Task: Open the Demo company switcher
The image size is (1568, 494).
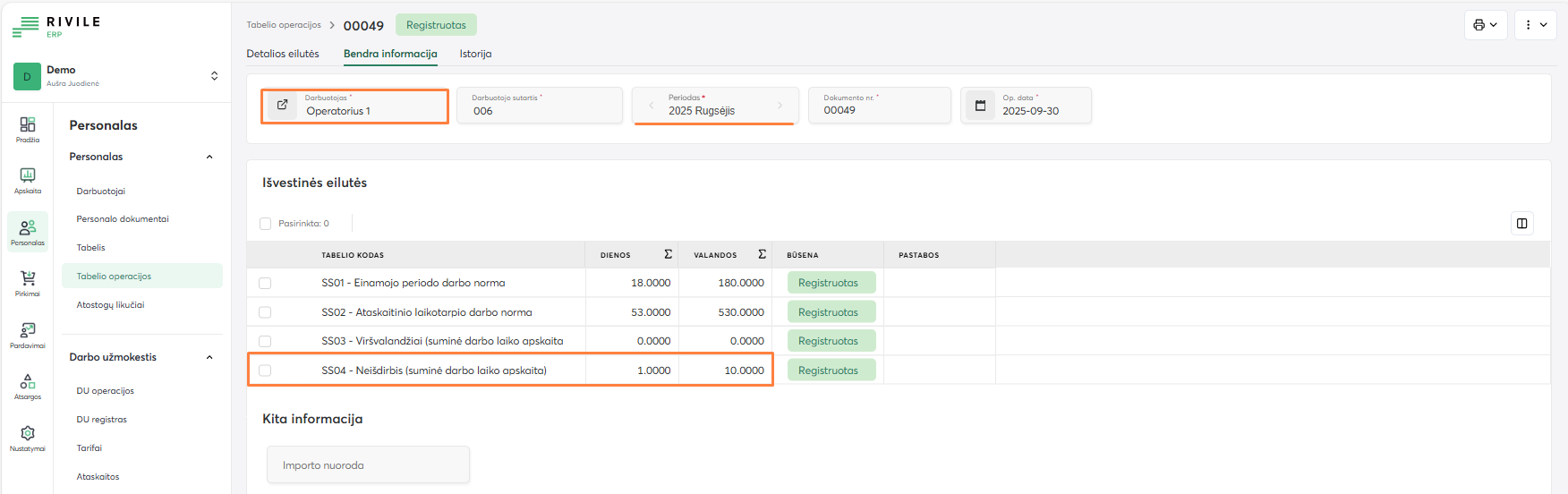Action: pos(214,76)
